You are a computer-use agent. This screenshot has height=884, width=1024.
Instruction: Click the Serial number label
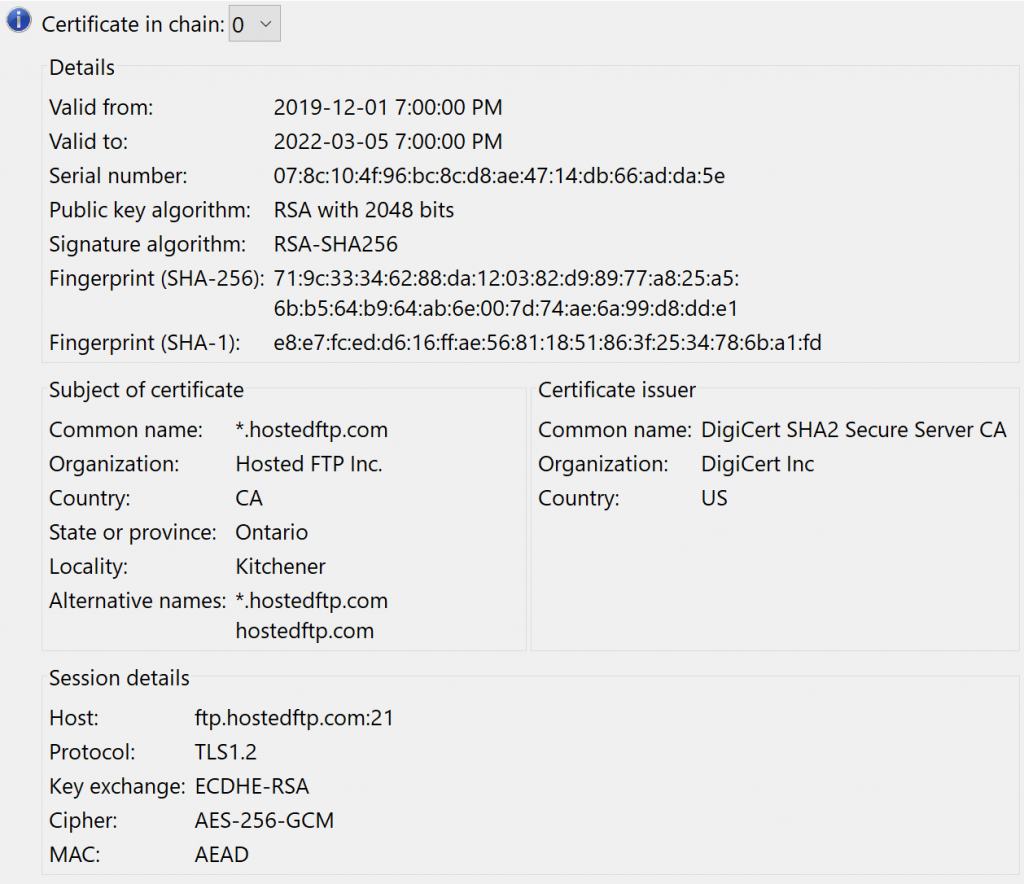pos(118,176)
